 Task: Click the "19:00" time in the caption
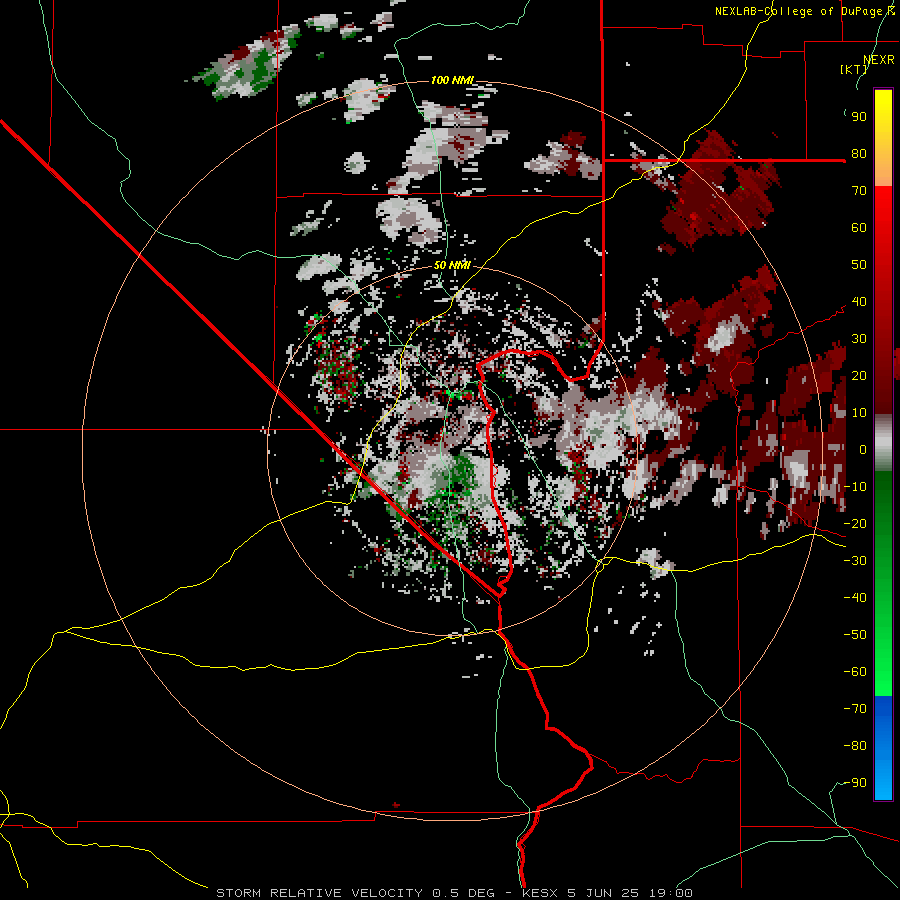coord(670,893)
